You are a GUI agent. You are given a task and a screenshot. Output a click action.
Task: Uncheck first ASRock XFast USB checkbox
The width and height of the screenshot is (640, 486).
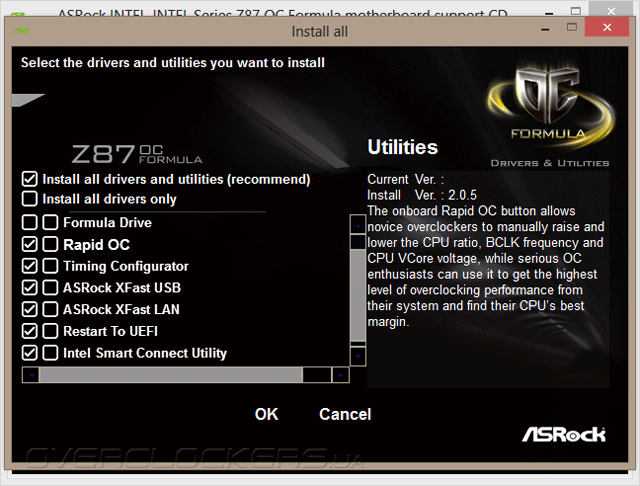[x=30, y=288]
